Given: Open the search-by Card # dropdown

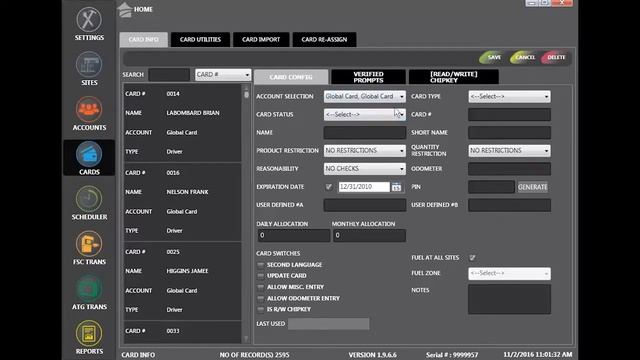Looking at the screenshot, I should pos(223,75).
